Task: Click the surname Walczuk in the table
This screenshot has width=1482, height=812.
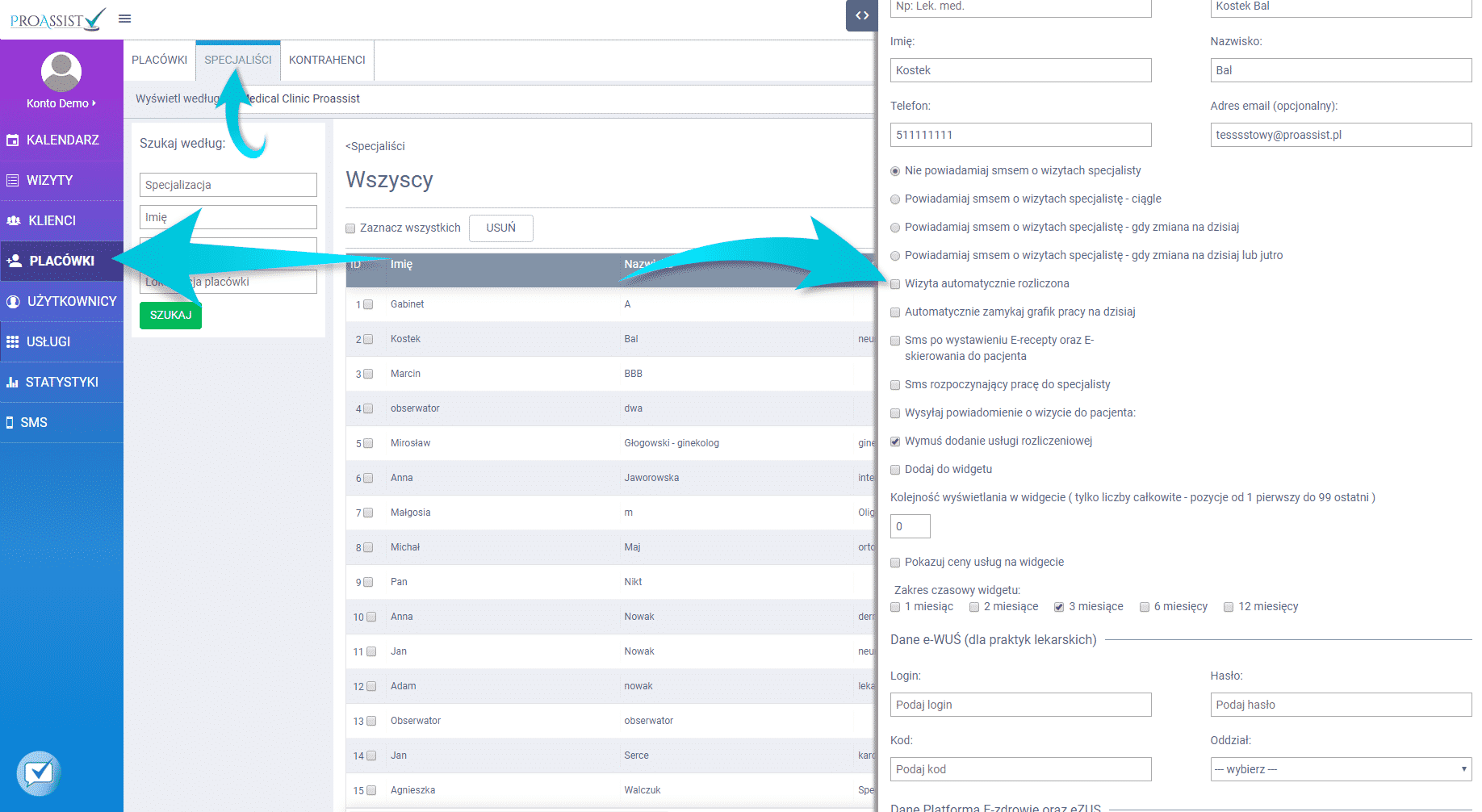Action: 643,790
